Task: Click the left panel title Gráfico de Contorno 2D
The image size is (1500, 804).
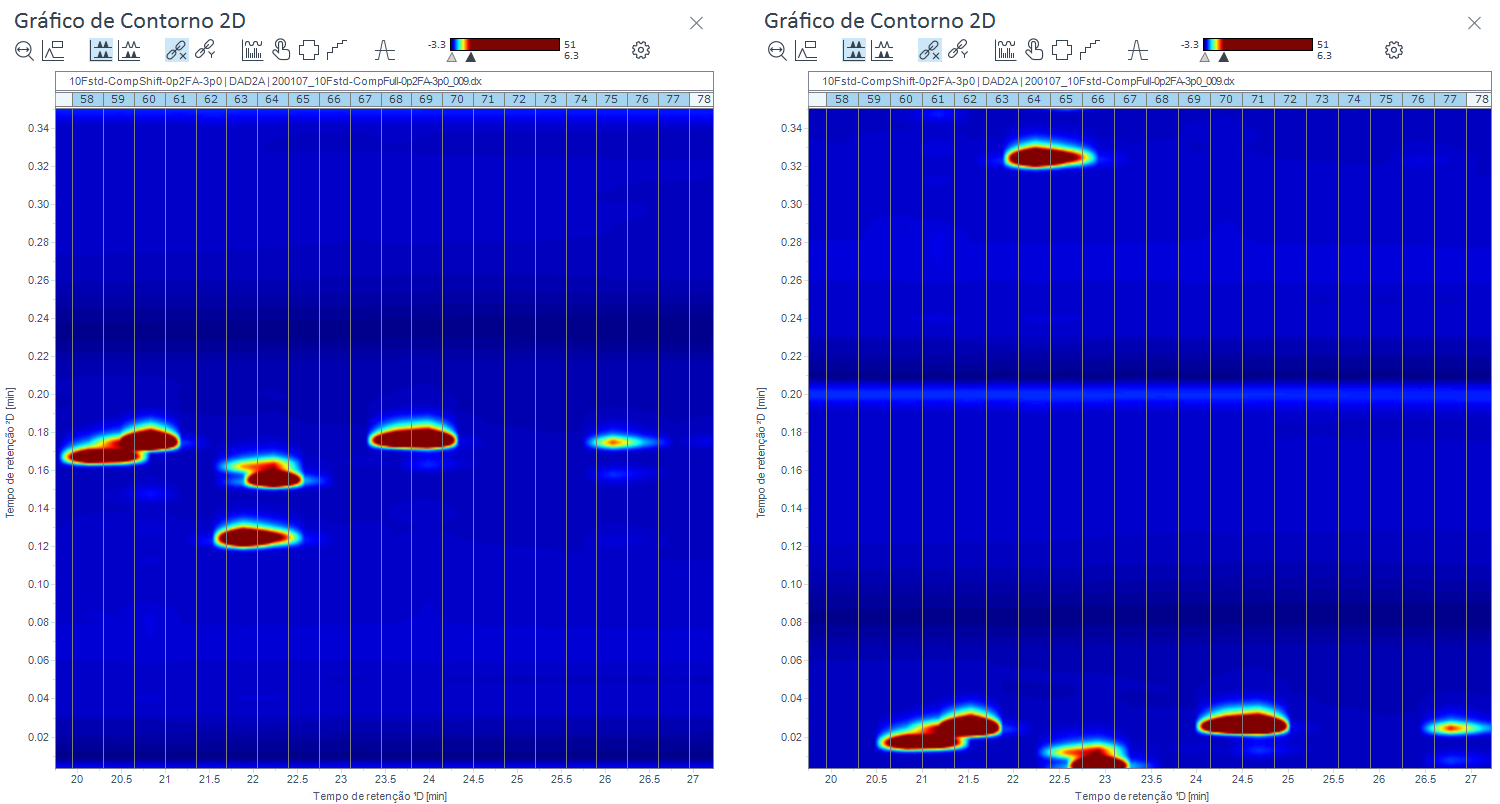Action: pyautogui.click(x=130, y=20)
